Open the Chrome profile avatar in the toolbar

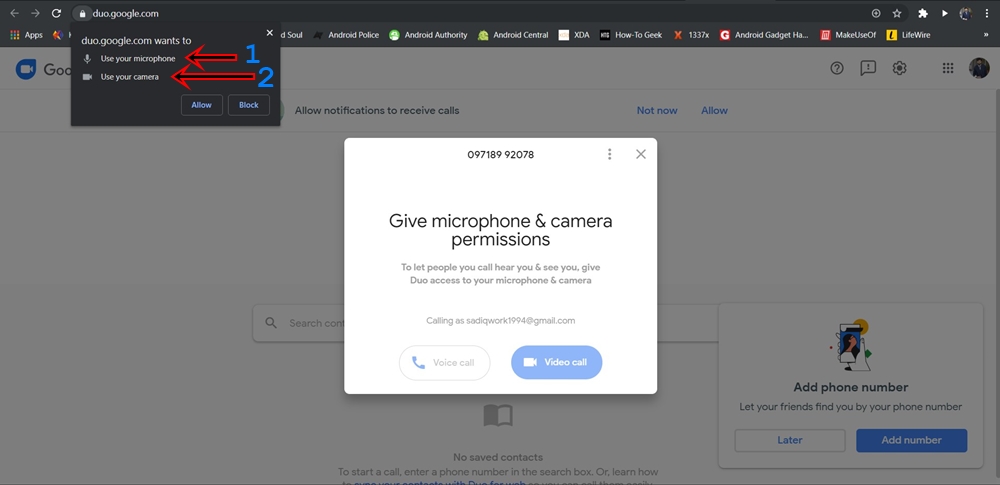coord(966,13)
